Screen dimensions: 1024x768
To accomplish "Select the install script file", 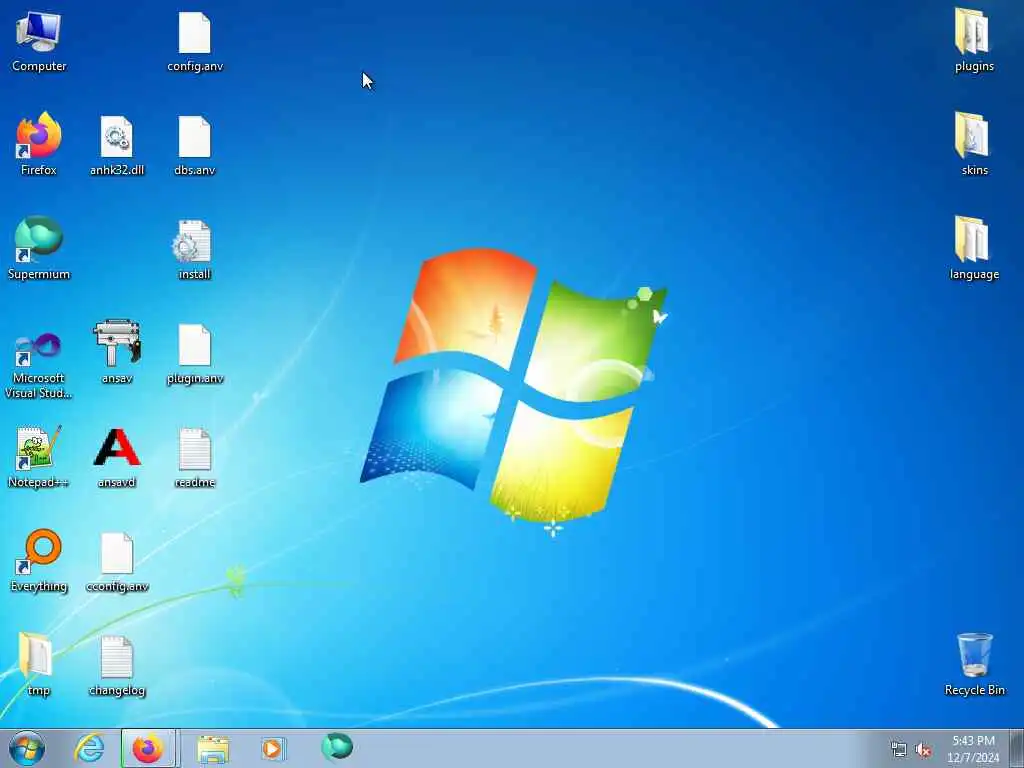I will (x=195, y=249).
